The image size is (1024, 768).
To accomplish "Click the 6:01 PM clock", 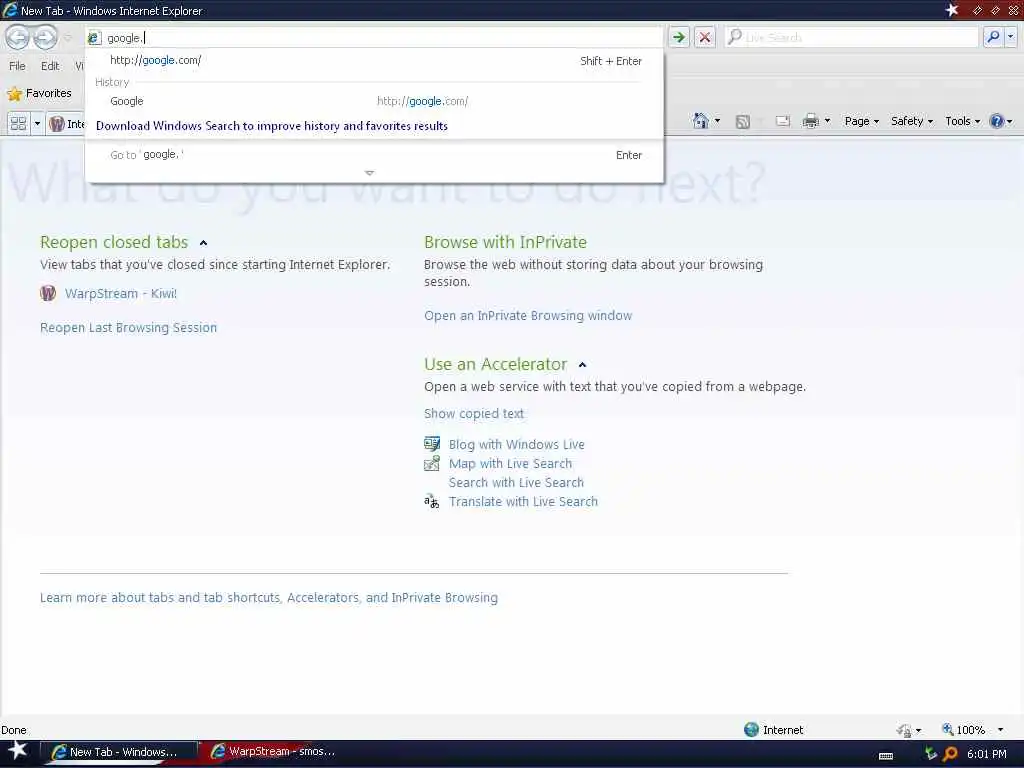I will [986, 754].
